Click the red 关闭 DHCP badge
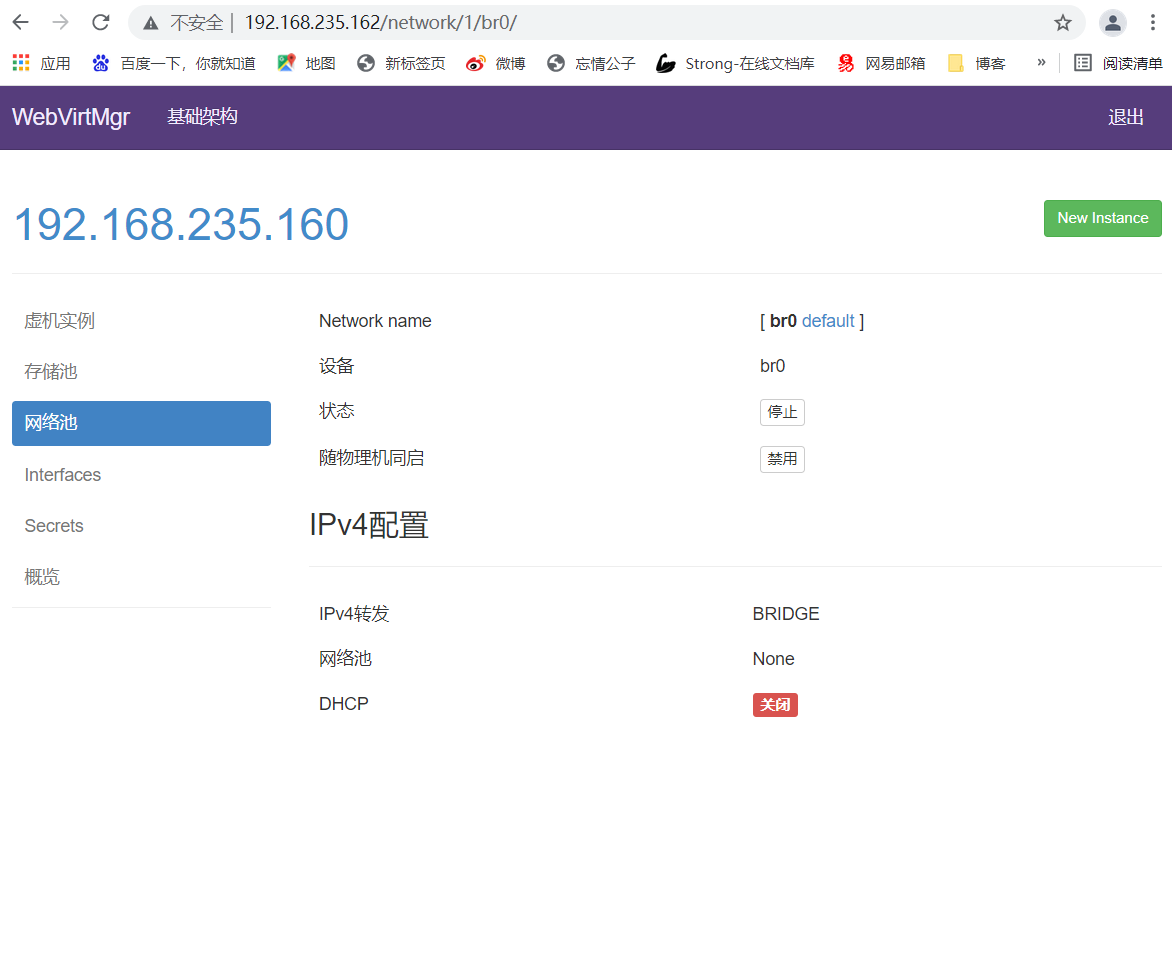1172x966 pixels. pos(775,705)
